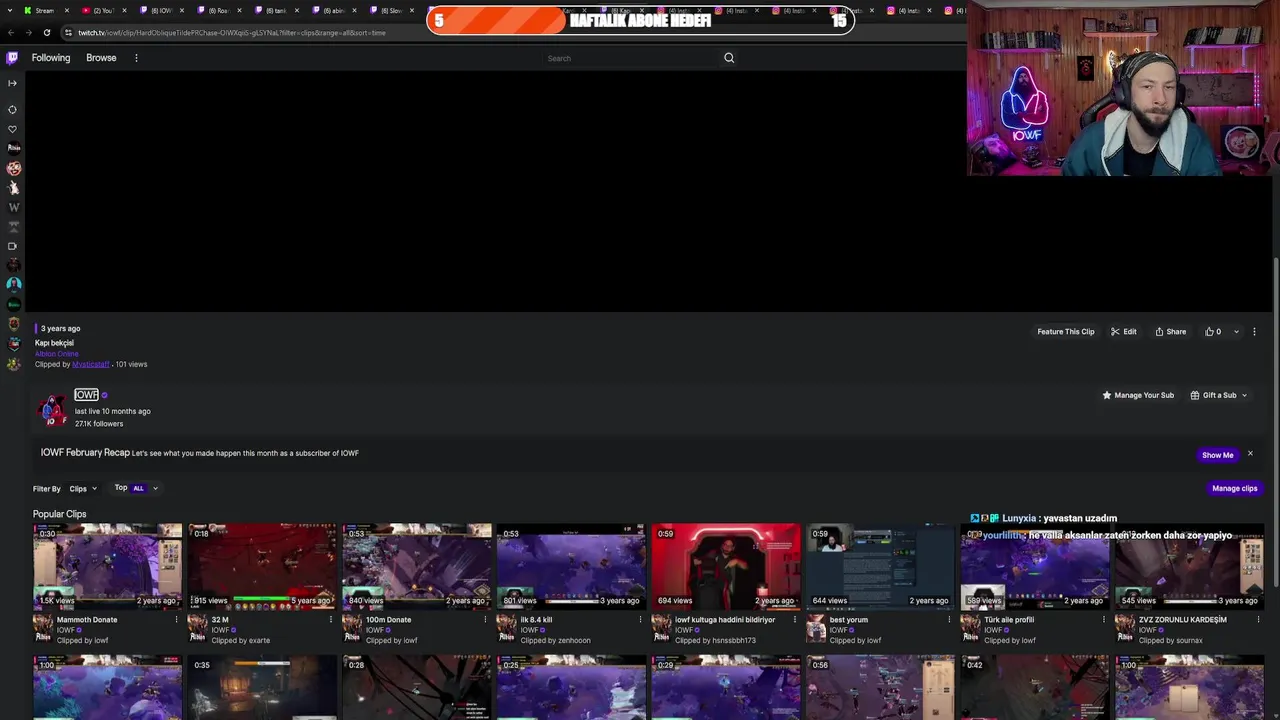Click the 'Clipped by zenhooon' text
Image resolution: width=1280 pixels, height=720 pixels.
coord(555,641)
